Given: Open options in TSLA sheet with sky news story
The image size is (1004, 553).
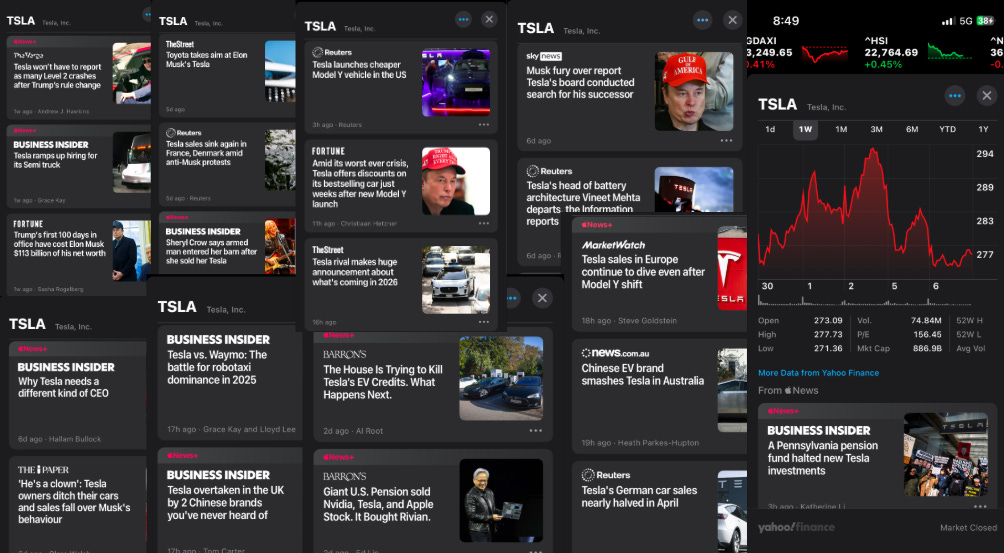Looking at the screenshot, I should pyautogui.click(x=702, y=20).
